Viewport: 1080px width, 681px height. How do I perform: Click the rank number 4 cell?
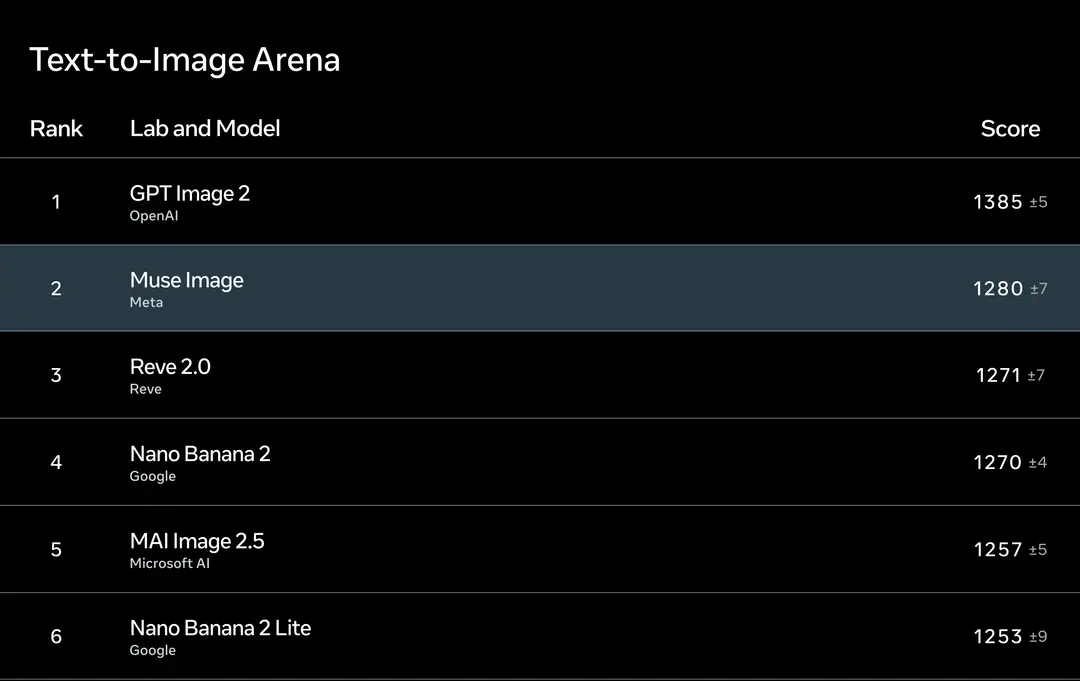pyautogui.click(x=56, y=462)
